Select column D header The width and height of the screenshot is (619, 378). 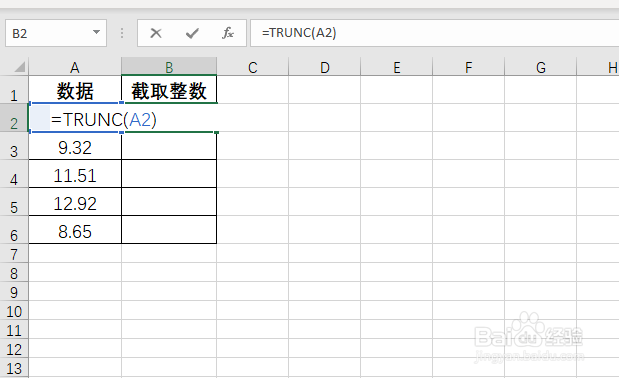[325, 67]
